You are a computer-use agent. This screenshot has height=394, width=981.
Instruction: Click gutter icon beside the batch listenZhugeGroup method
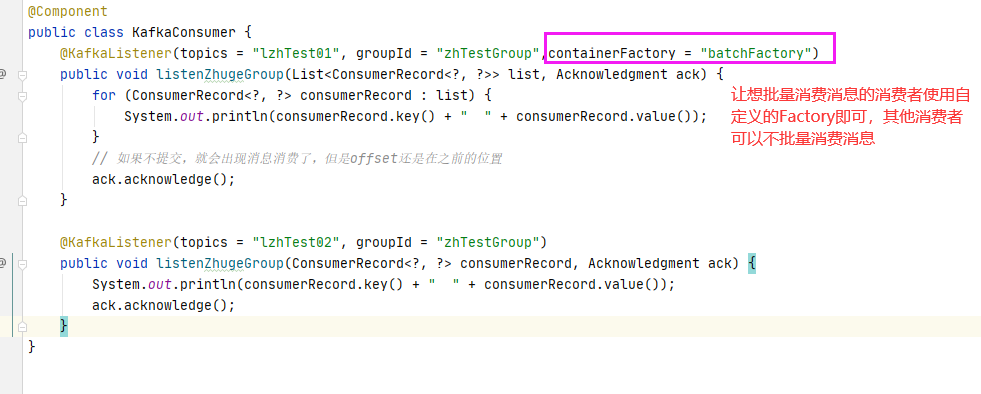3,74
